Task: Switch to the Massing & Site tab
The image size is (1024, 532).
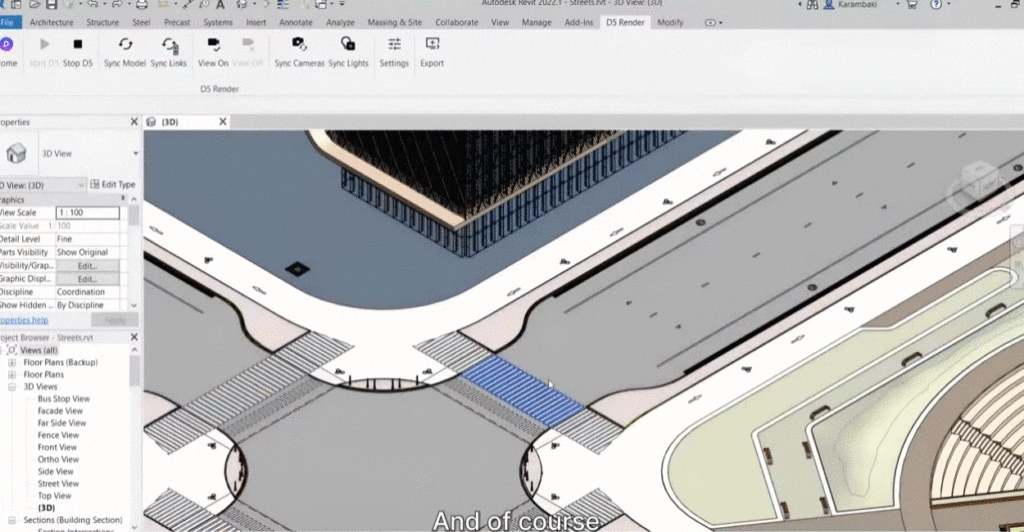Action: pyautogui.click(x=394, y=22)
